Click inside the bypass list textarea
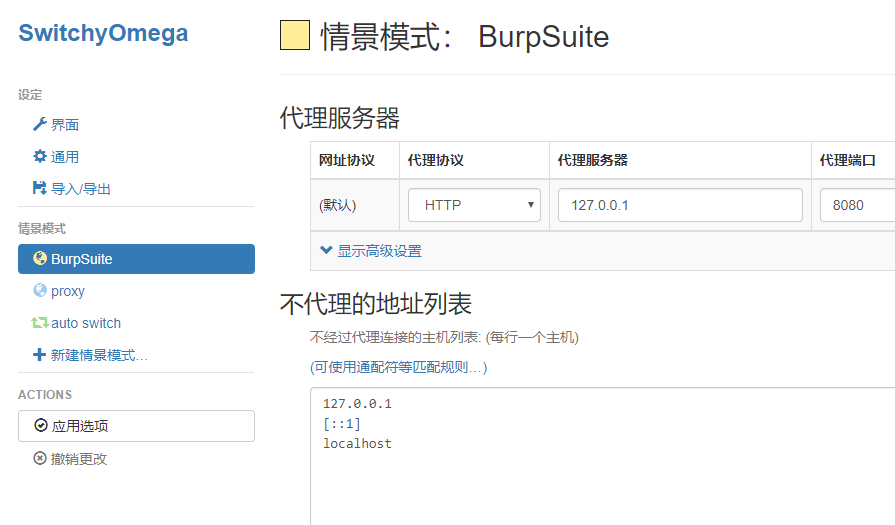895x525 pixels. pyautogui.click(x=603, y=457)
